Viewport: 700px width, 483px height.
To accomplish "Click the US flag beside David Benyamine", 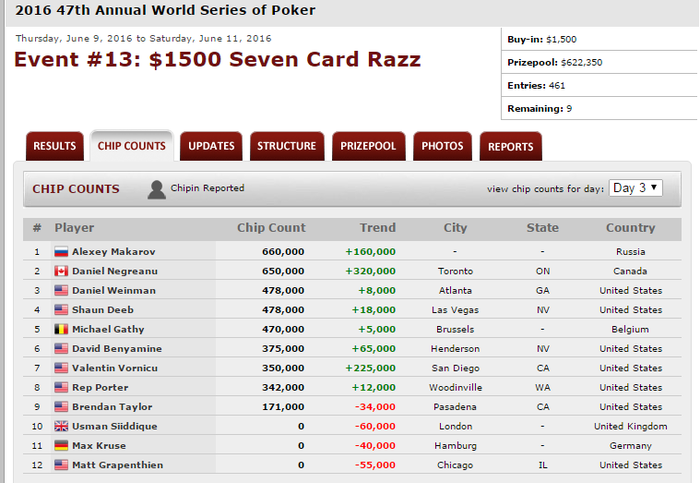I will point(61,349).
